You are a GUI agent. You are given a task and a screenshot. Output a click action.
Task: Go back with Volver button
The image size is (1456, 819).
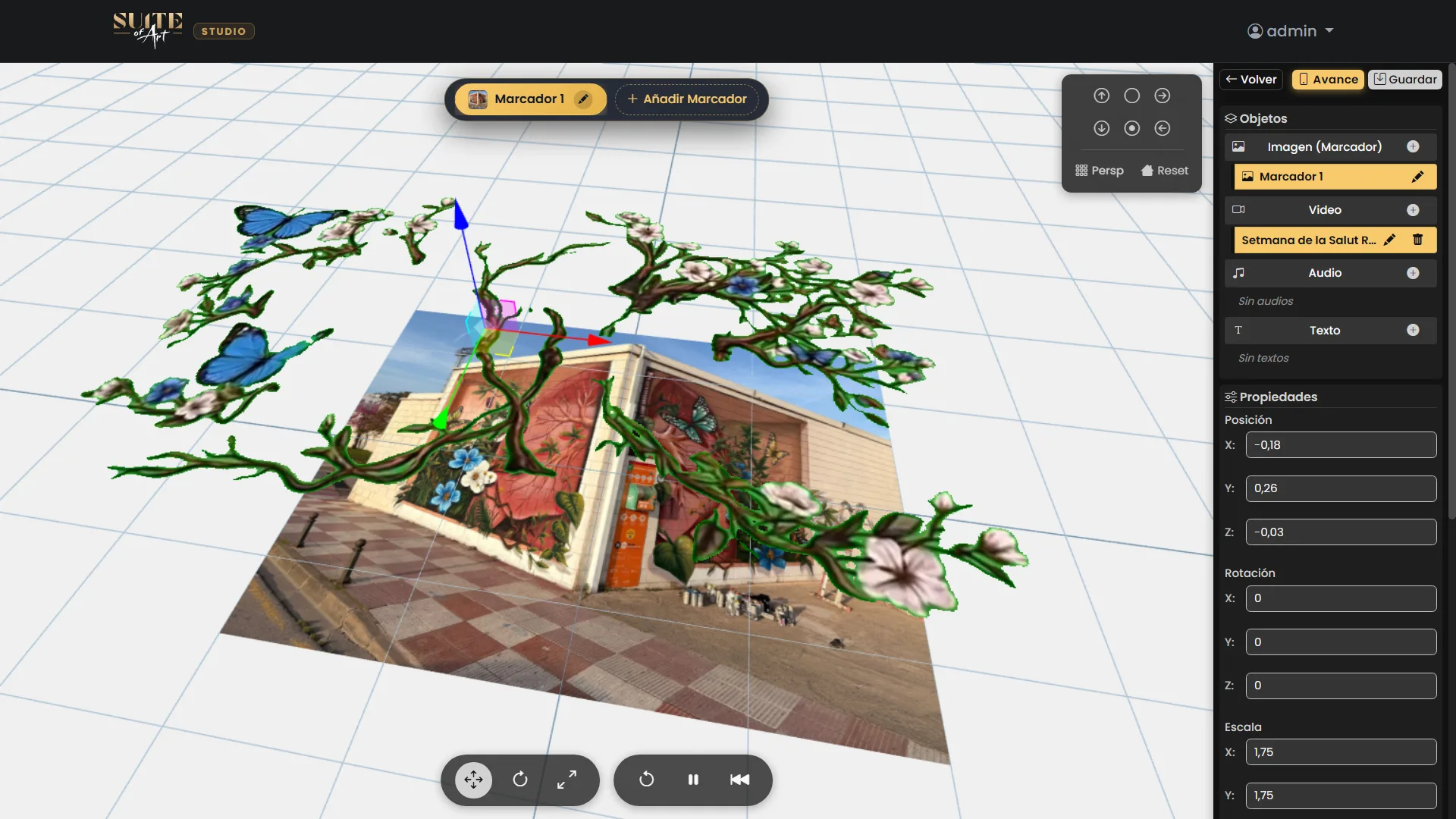tap(1251, 80)
